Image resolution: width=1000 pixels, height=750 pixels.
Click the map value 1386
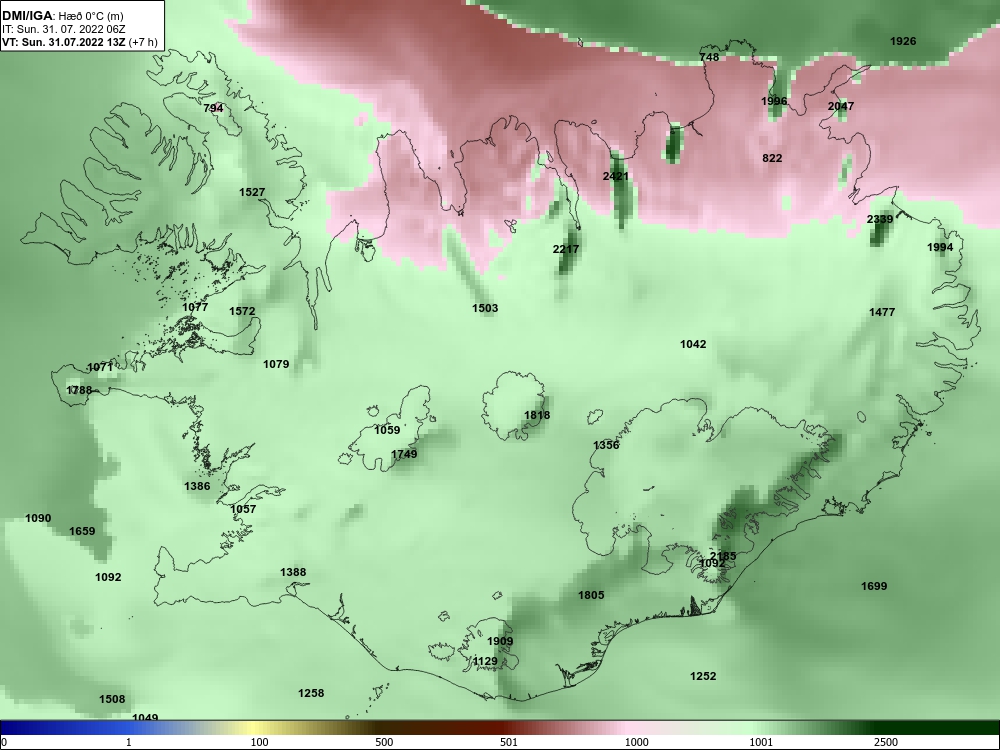pyautogui.click(x=197, y=486)
